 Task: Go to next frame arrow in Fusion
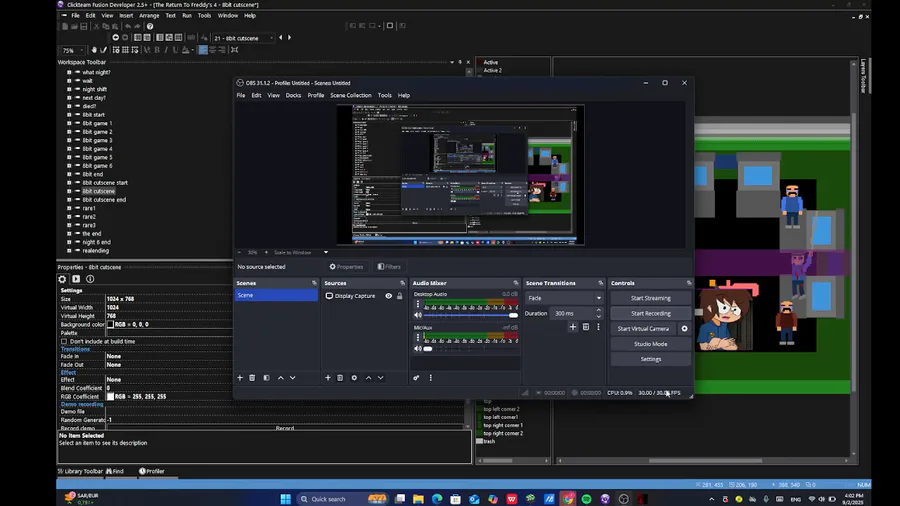[x=289, y=37]
